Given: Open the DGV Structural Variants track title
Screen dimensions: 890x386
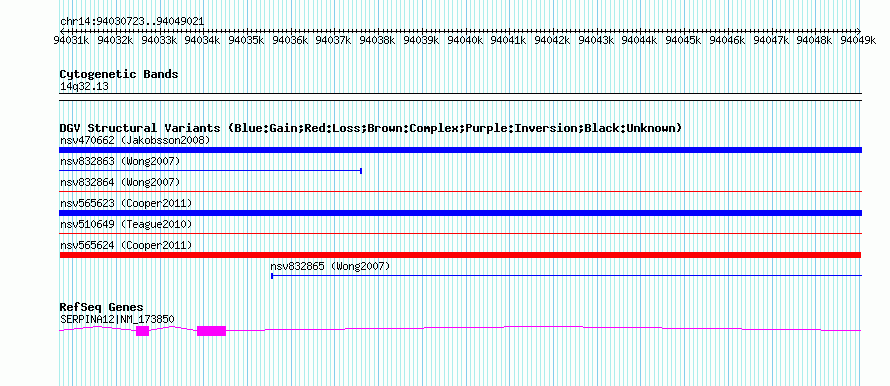Looking at the screenshot, I should [x=370, y=128].
